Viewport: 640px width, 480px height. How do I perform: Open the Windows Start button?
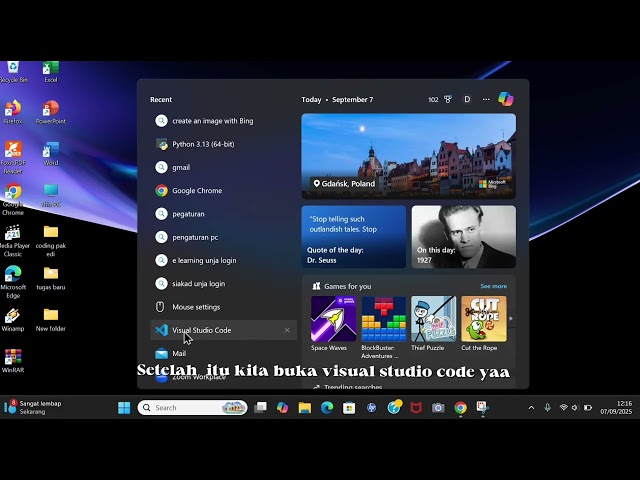[124, 407]
